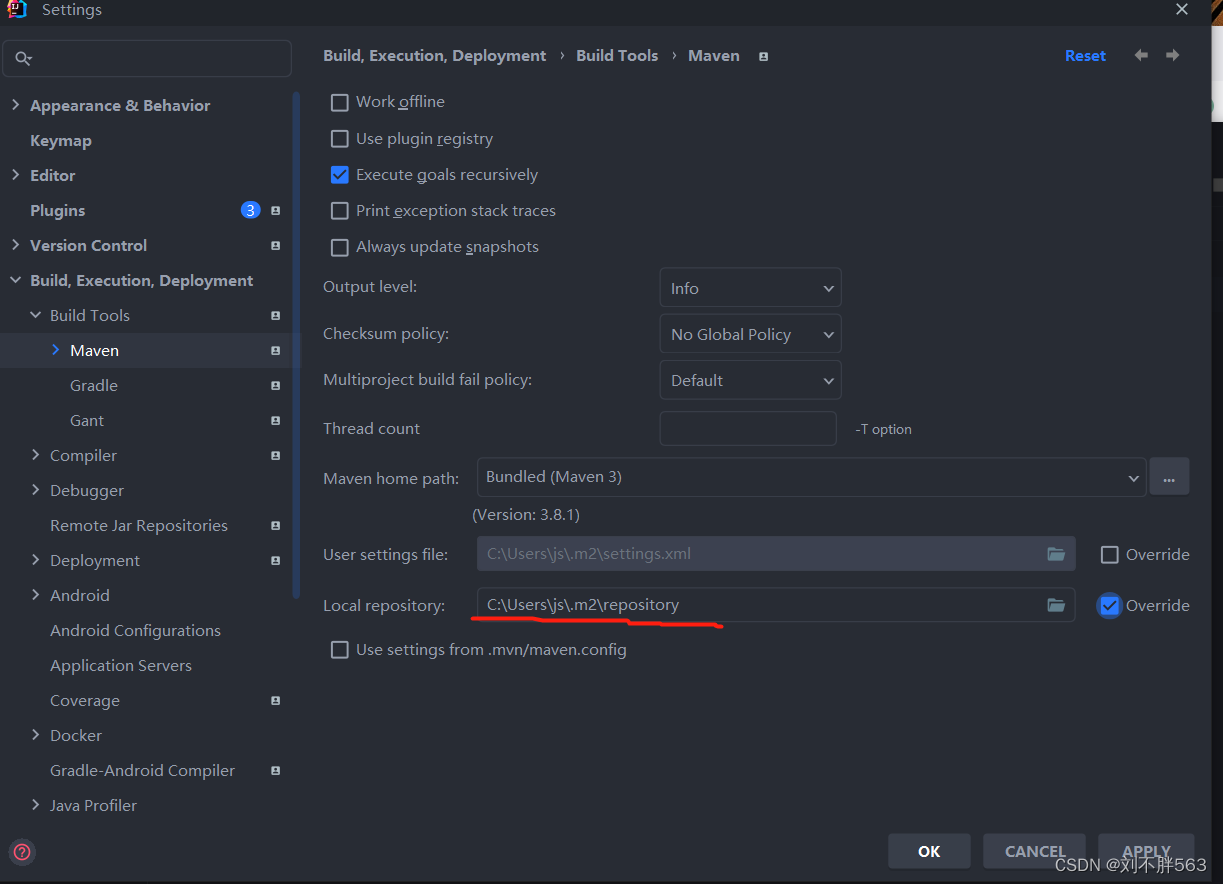Open the Checksum policy dropdown
This screenshot has width=1223, height=884.
[750, 334]
